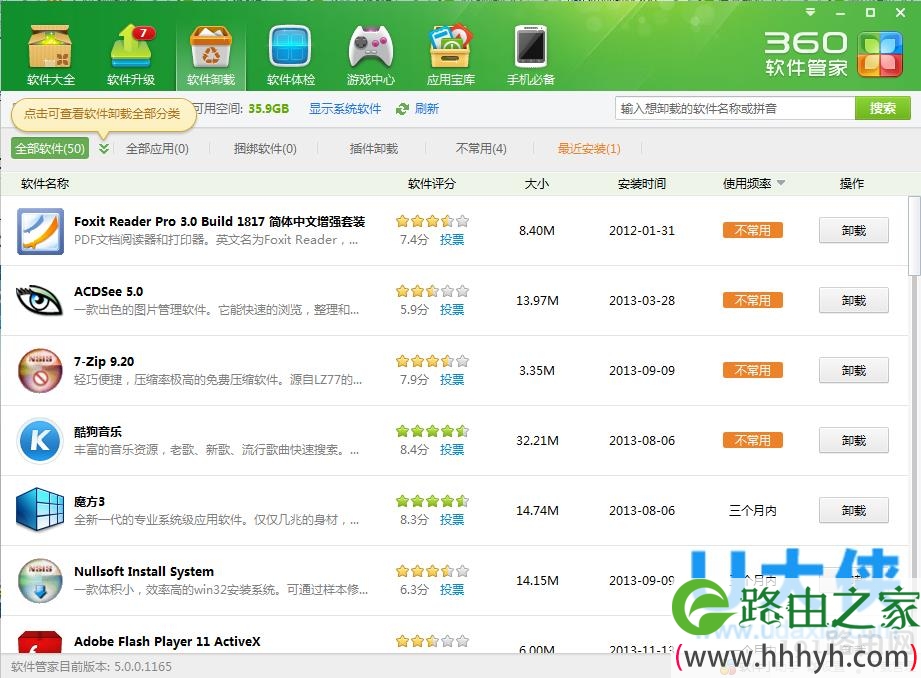Viewport: 921px width, 678px height.
Task: Click the ACDSee eye icon
Action: (39, 301)
